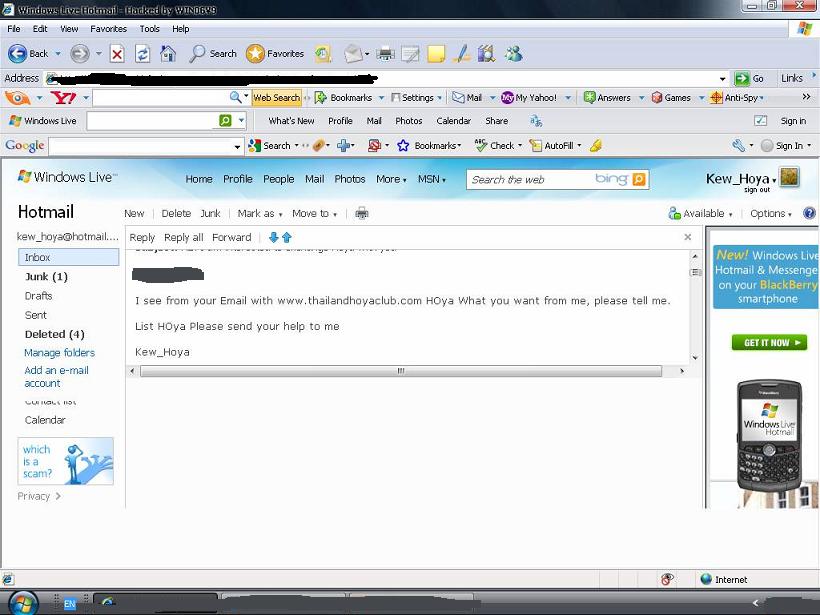Click the Bing search orange button
Viewport: 820px width, 615px height.
[639, 179]
